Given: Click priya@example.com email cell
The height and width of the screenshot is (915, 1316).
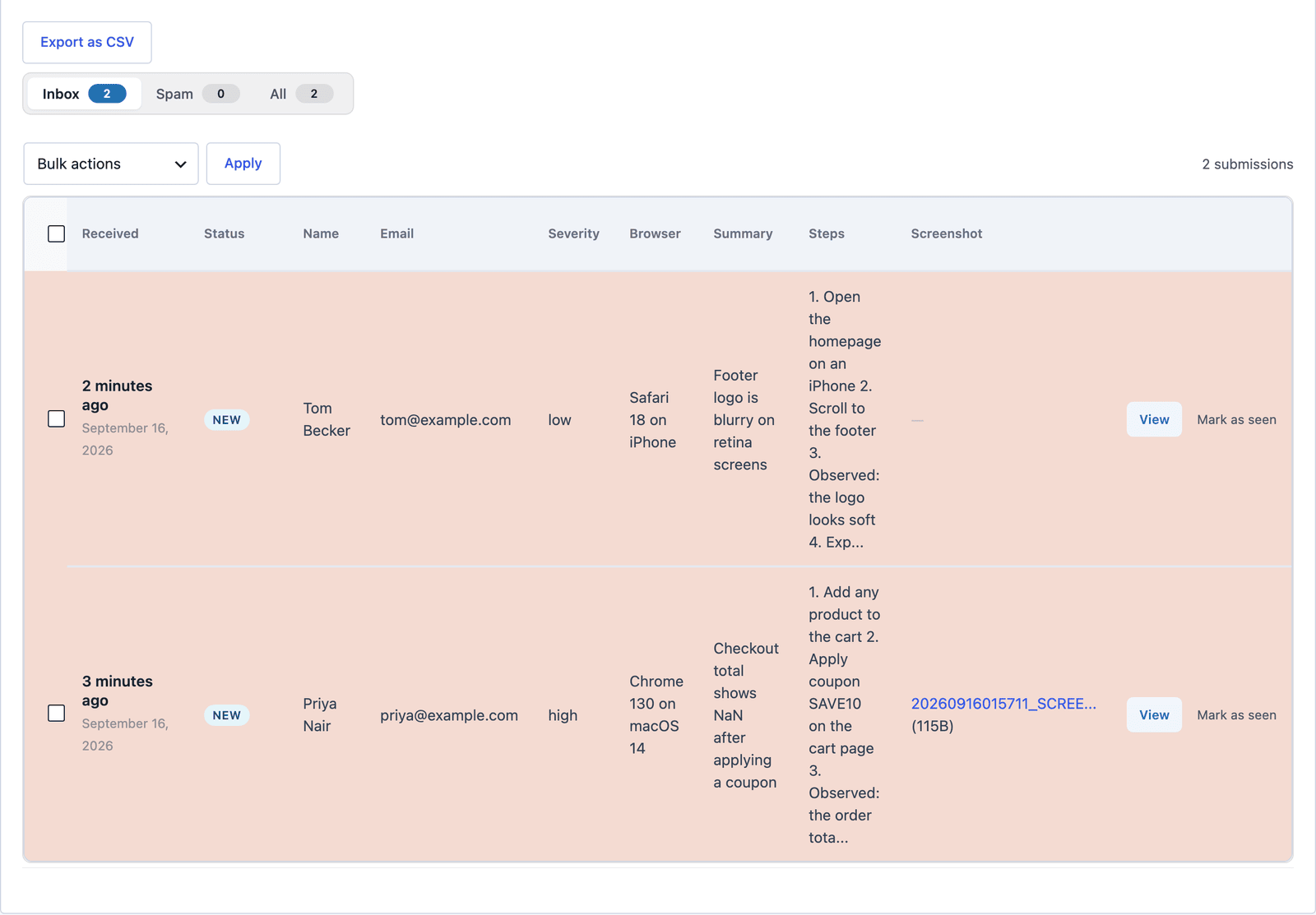Looking at the screenshot, I should tap(449, 715).
